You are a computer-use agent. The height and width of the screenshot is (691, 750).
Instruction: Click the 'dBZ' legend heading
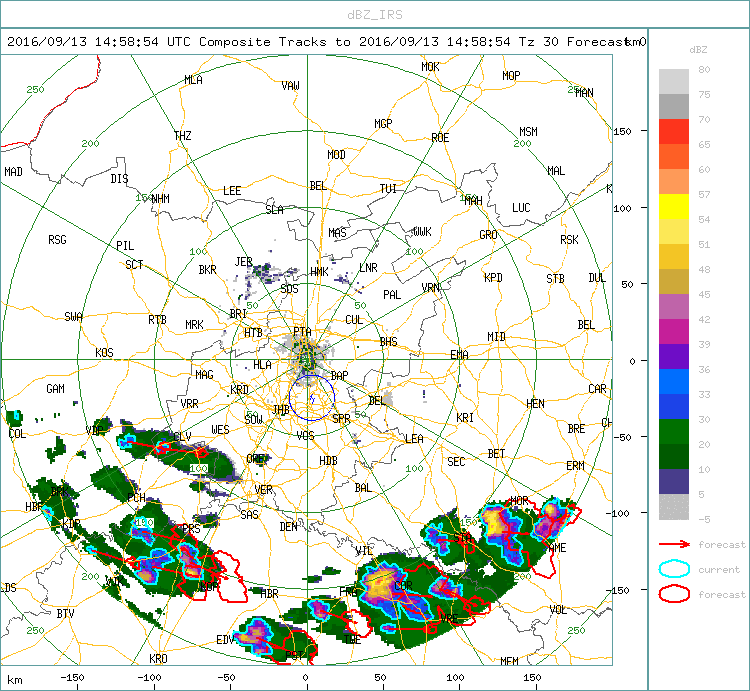pyautogui.click(x=698, y=49)
